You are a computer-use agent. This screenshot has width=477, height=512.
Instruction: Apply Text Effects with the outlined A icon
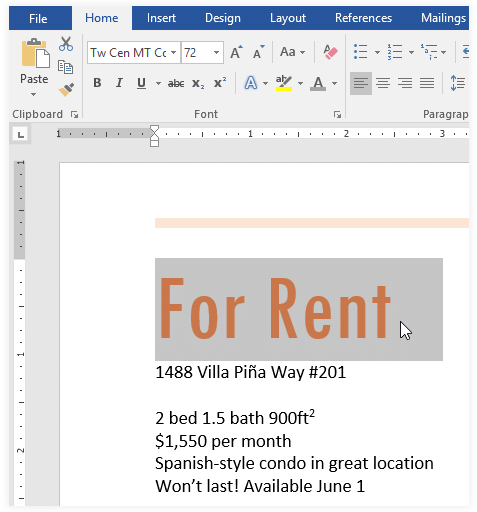tap(251, 83)
